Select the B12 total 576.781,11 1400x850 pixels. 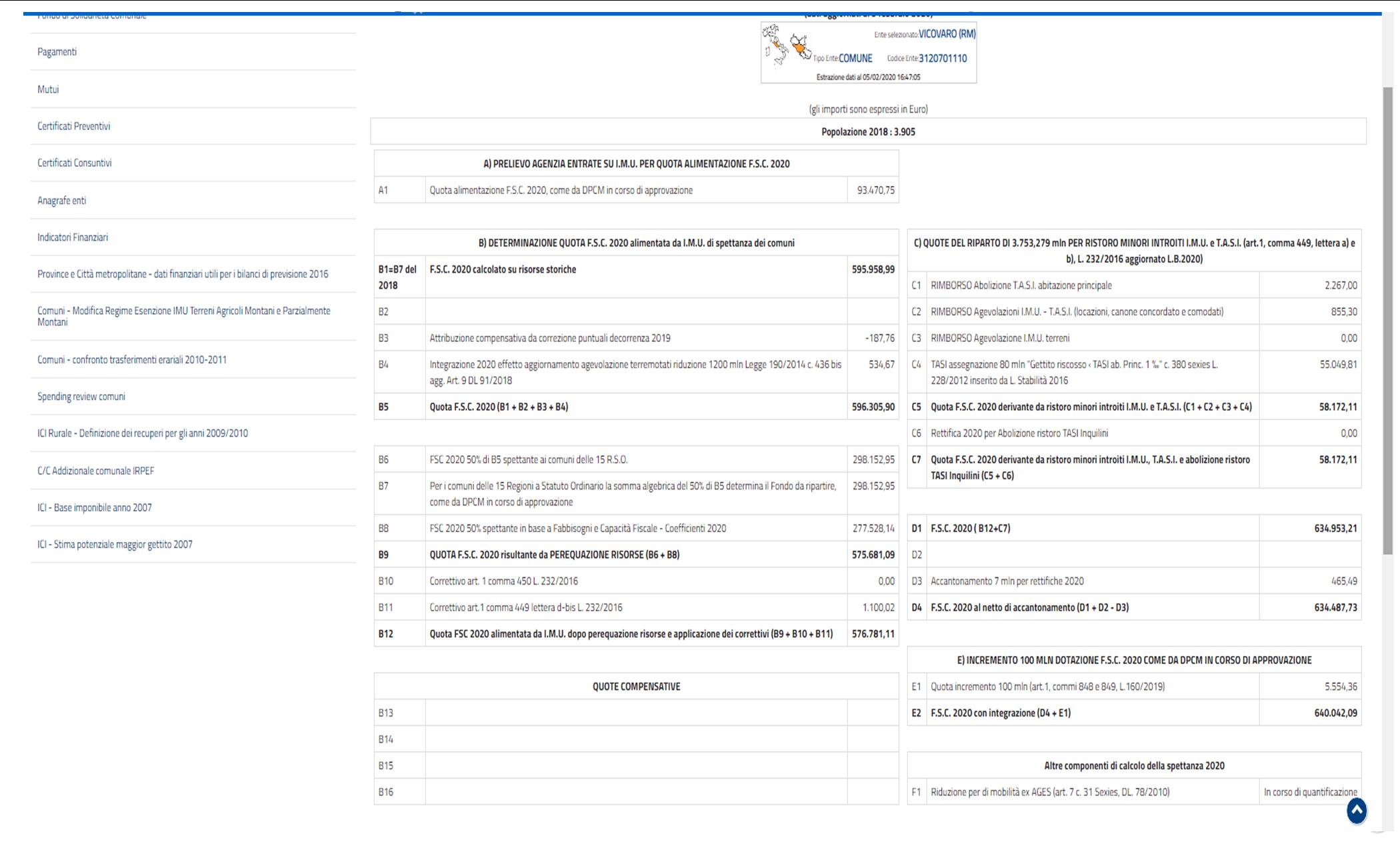[x=873, y=634]
